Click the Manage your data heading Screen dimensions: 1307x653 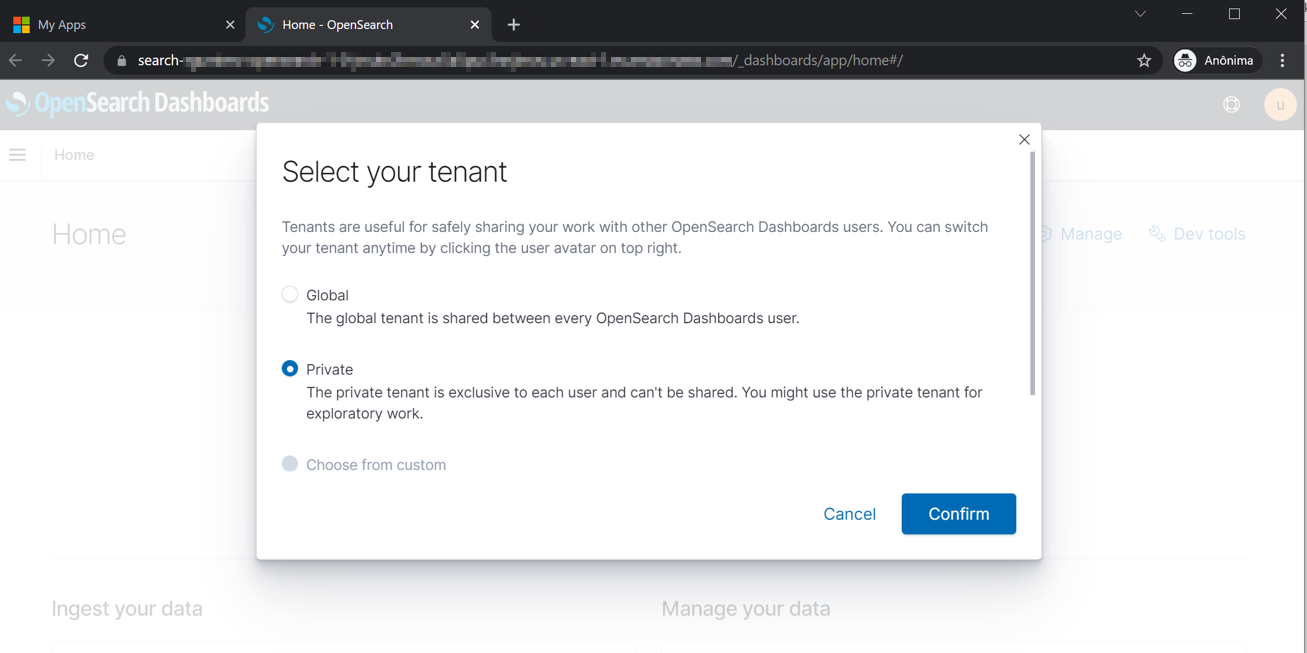click(x=746, y=609)
